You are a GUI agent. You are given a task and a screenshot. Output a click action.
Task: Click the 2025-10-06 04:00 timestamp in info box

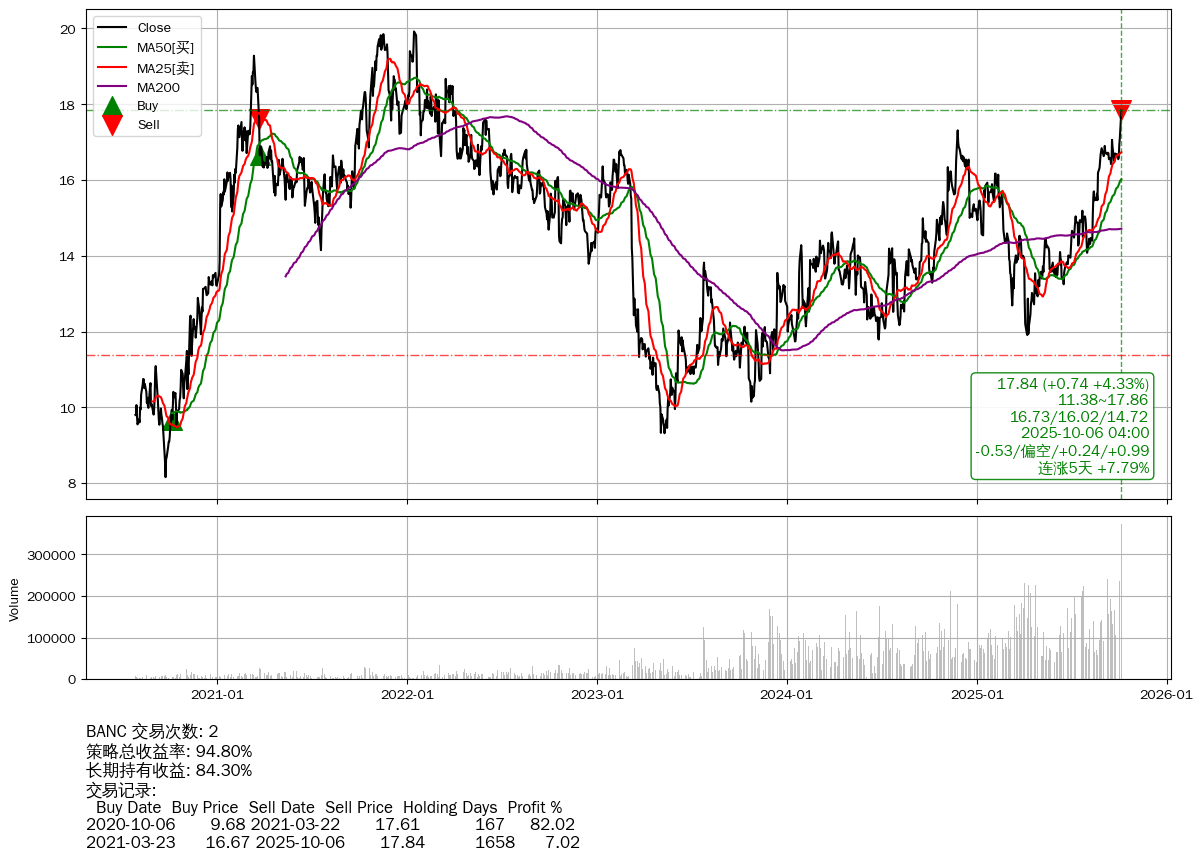click(x=1084, y=433)
